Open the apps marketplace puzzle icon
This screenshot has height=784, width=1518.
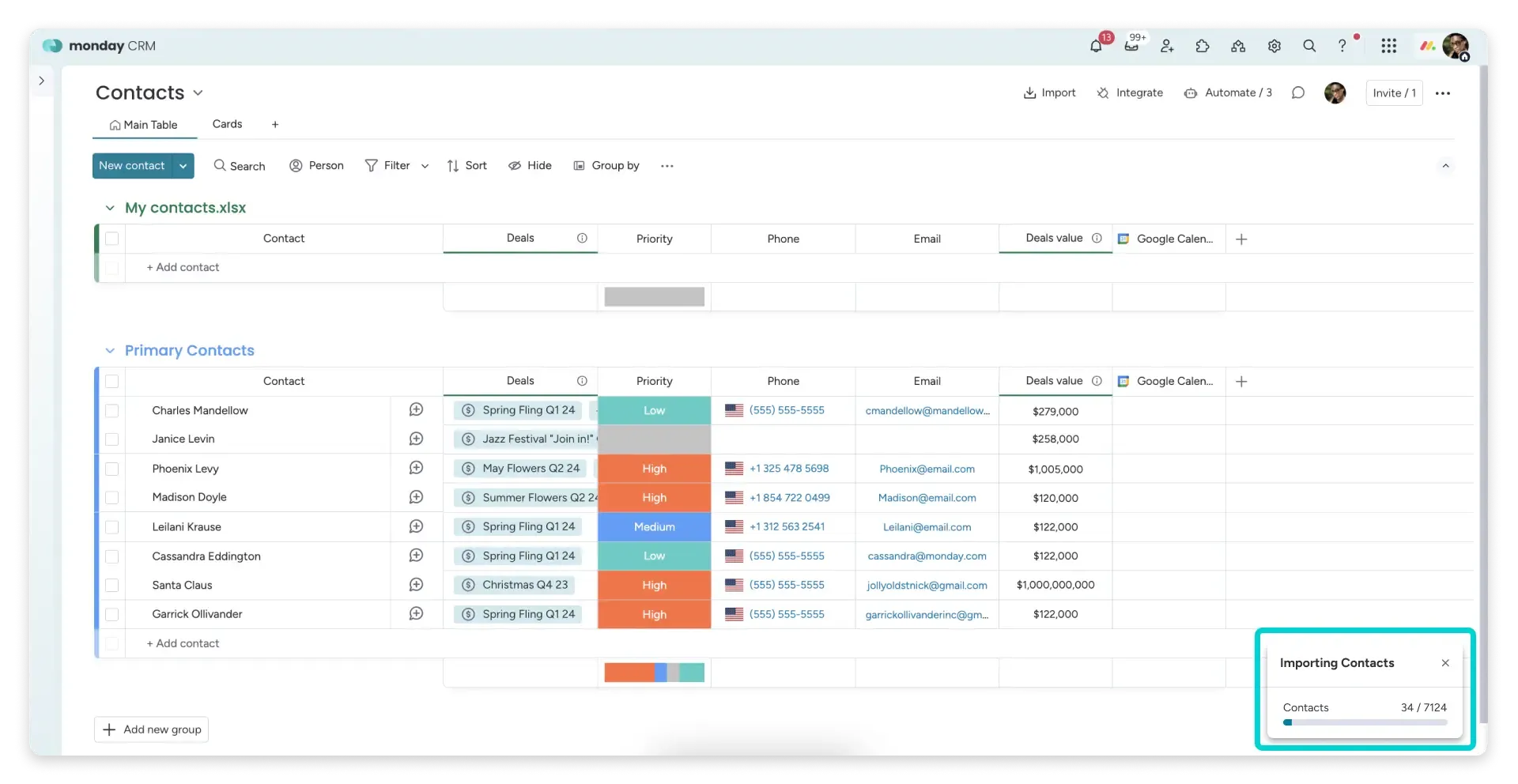click(1203, 46)
